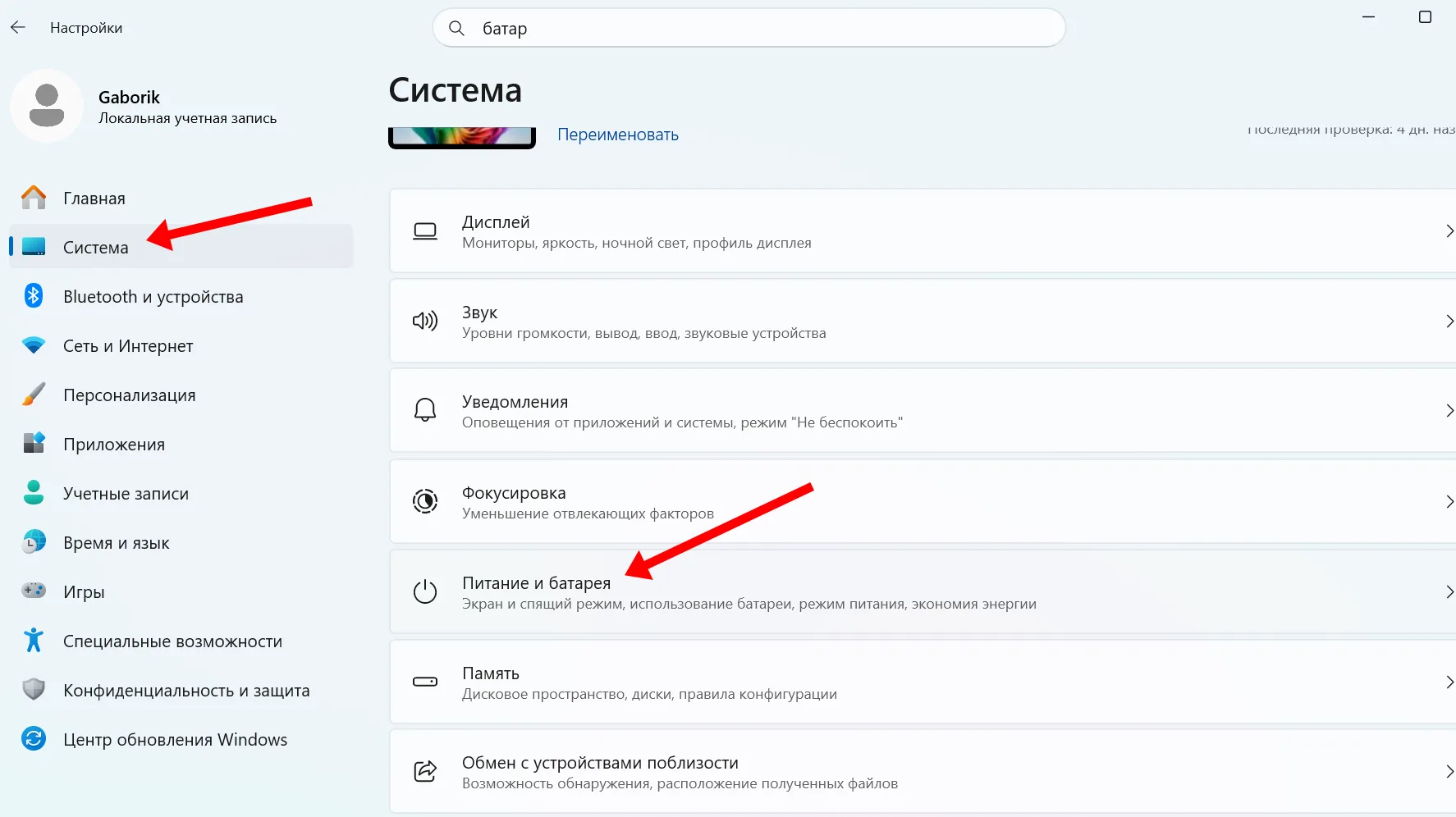Click the Настройки window title

86,28
